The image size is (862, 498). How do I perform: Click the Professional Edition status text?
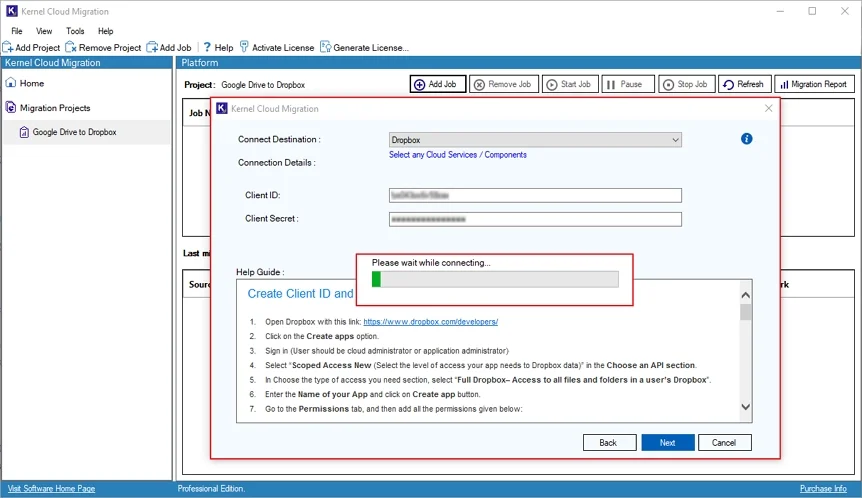(x=211, y=489)
